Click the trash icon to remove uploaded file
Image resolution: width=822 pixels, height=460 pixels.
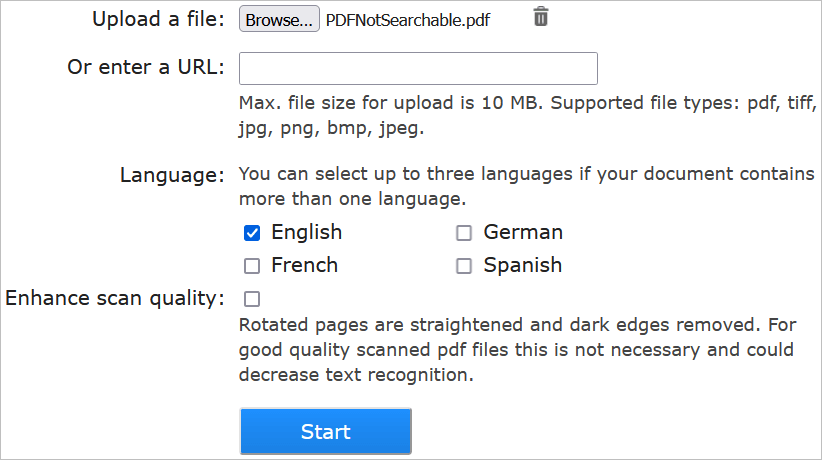tap(541, 17)
